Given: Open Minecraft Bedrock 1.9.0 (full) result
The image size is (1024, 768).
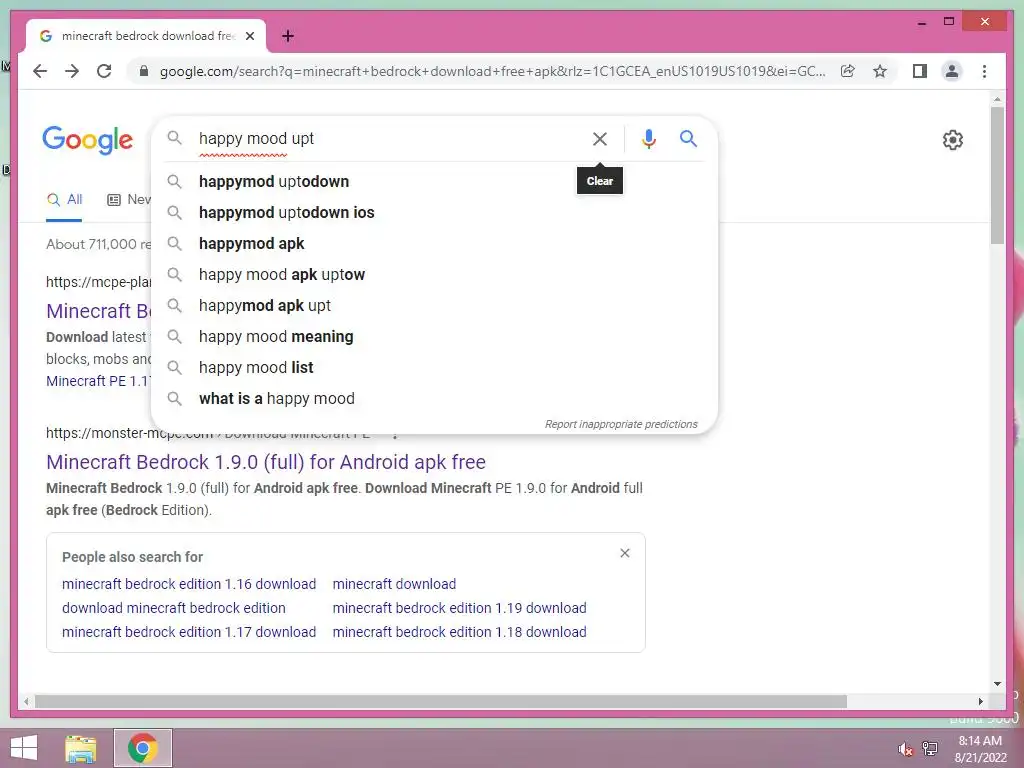Looking at the screenshot, I should (266, 462).
